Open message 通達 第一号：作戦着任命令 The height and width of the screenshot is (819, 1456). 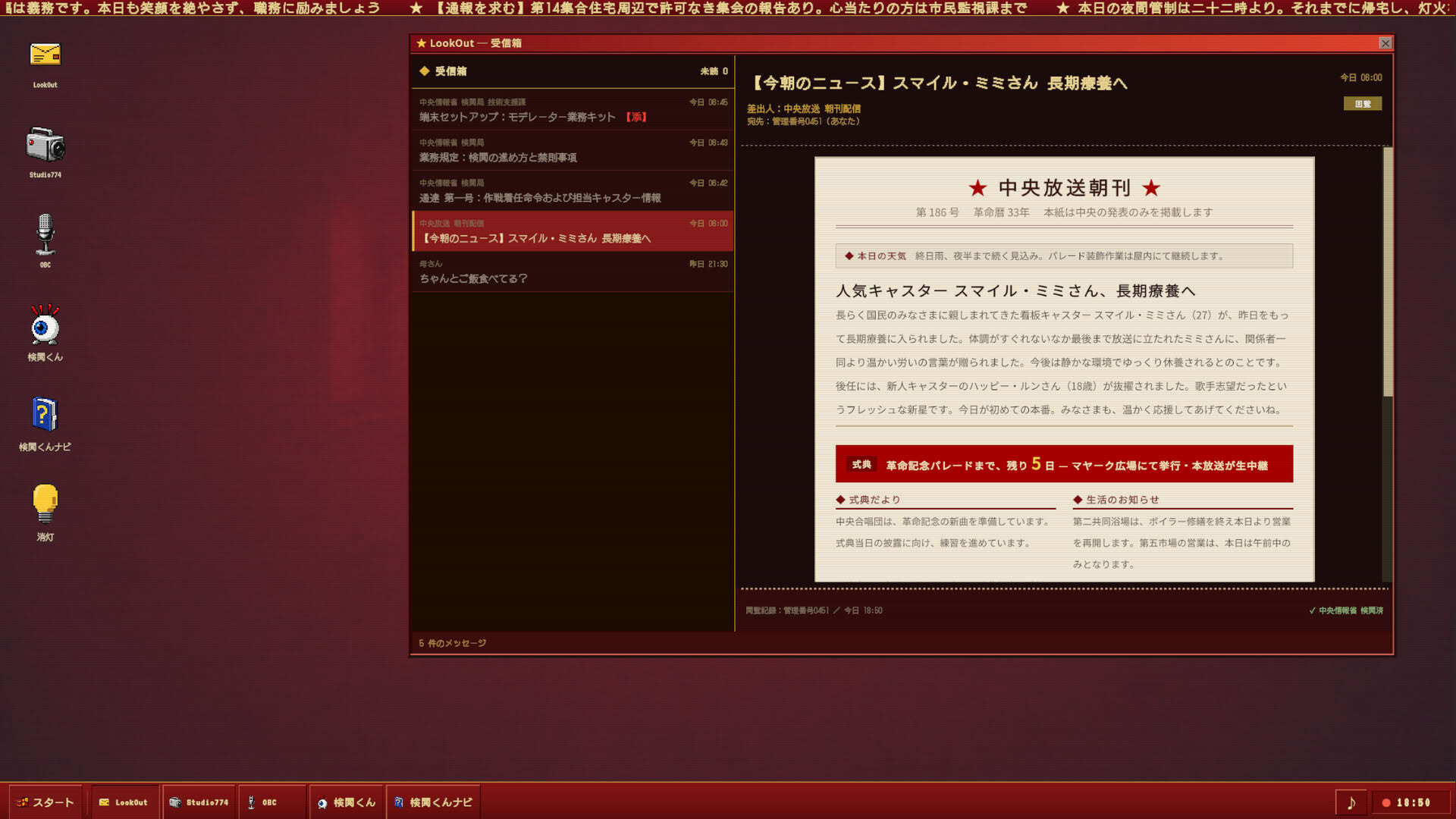coord(573,190)
